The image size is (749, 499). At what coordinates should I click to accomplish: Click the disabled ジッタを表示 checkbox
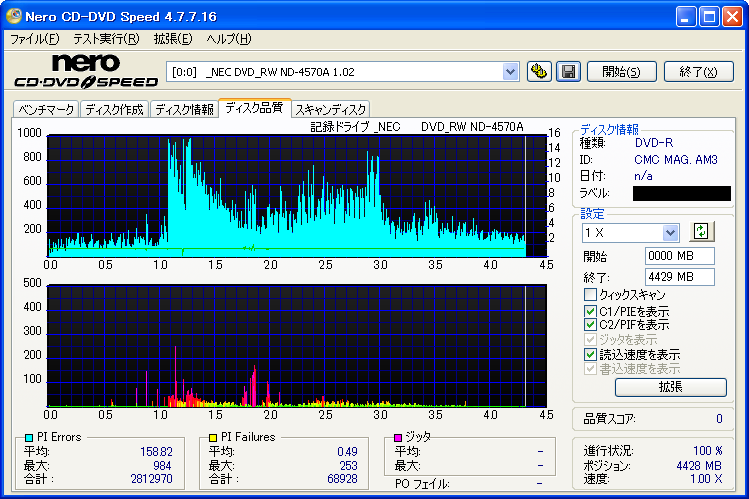click(x=590, y=340)
